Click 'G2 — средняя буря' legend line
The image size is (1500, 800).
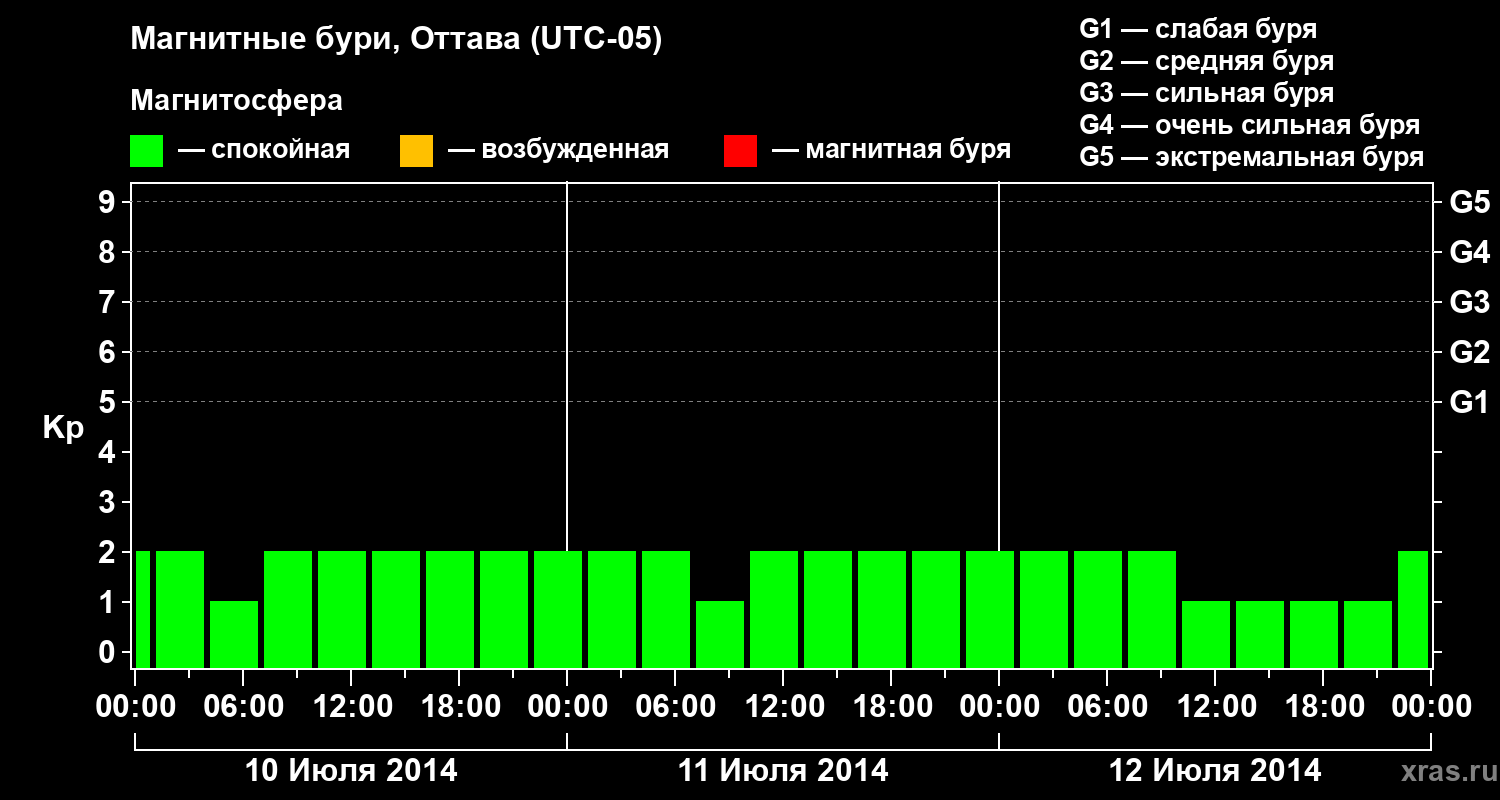point(1206,61)
